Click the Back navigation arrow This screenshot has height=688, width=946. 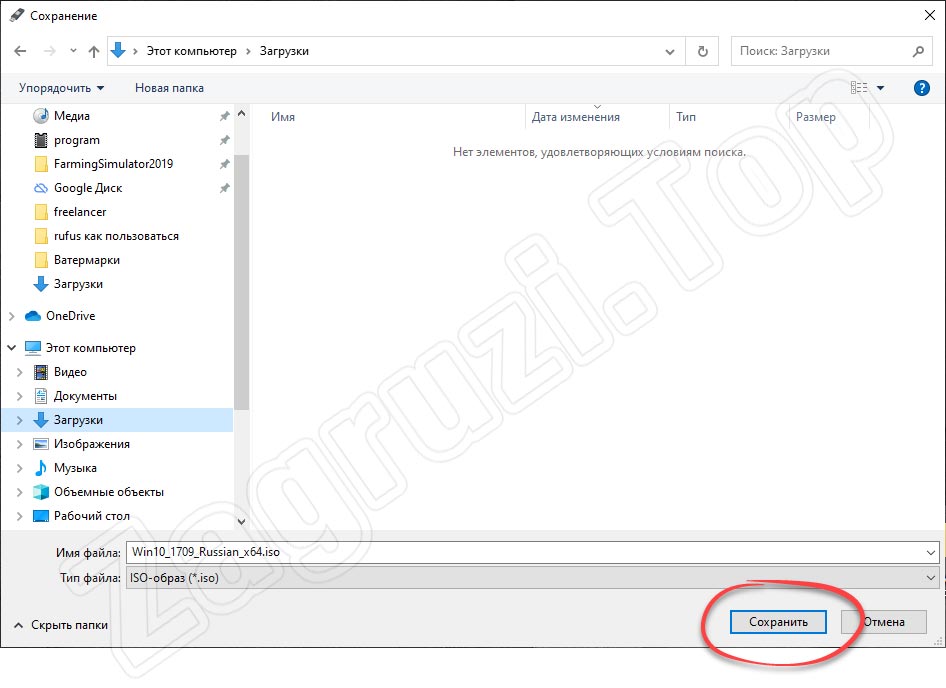tap(20, 51)
